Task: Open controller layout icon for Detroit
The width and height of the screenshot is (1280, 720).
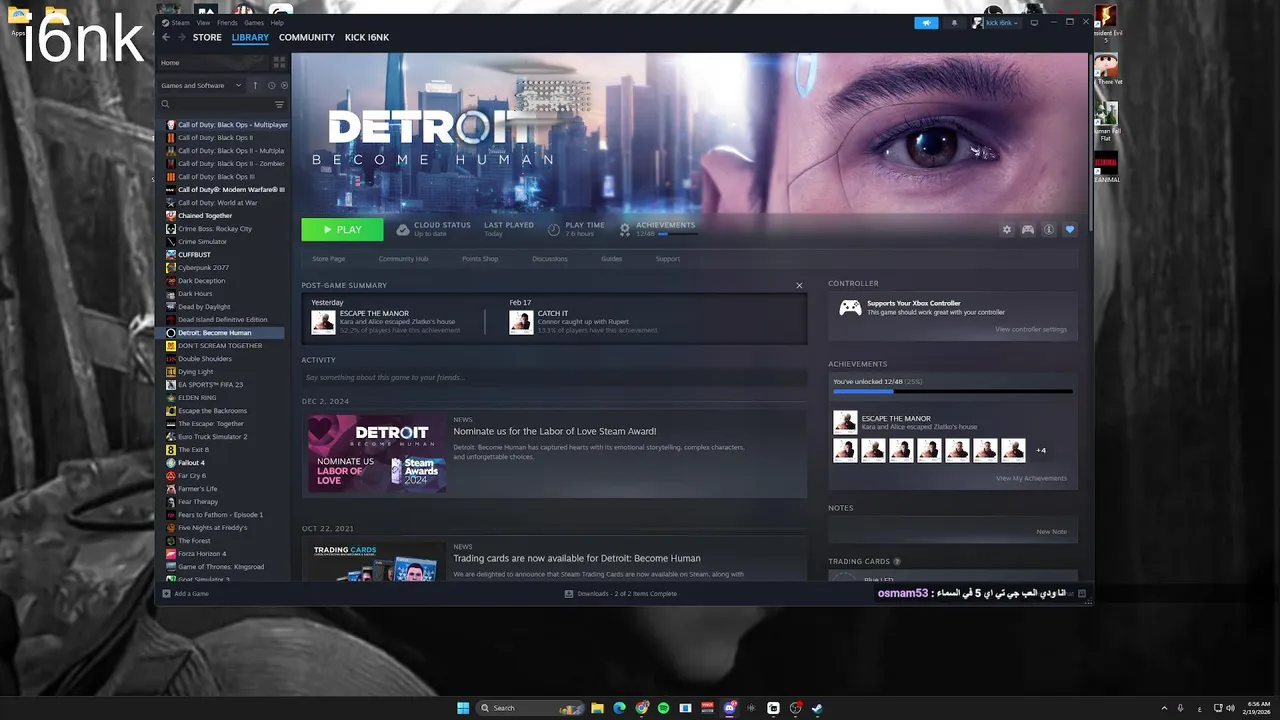Action: [x=1028, y=230]
